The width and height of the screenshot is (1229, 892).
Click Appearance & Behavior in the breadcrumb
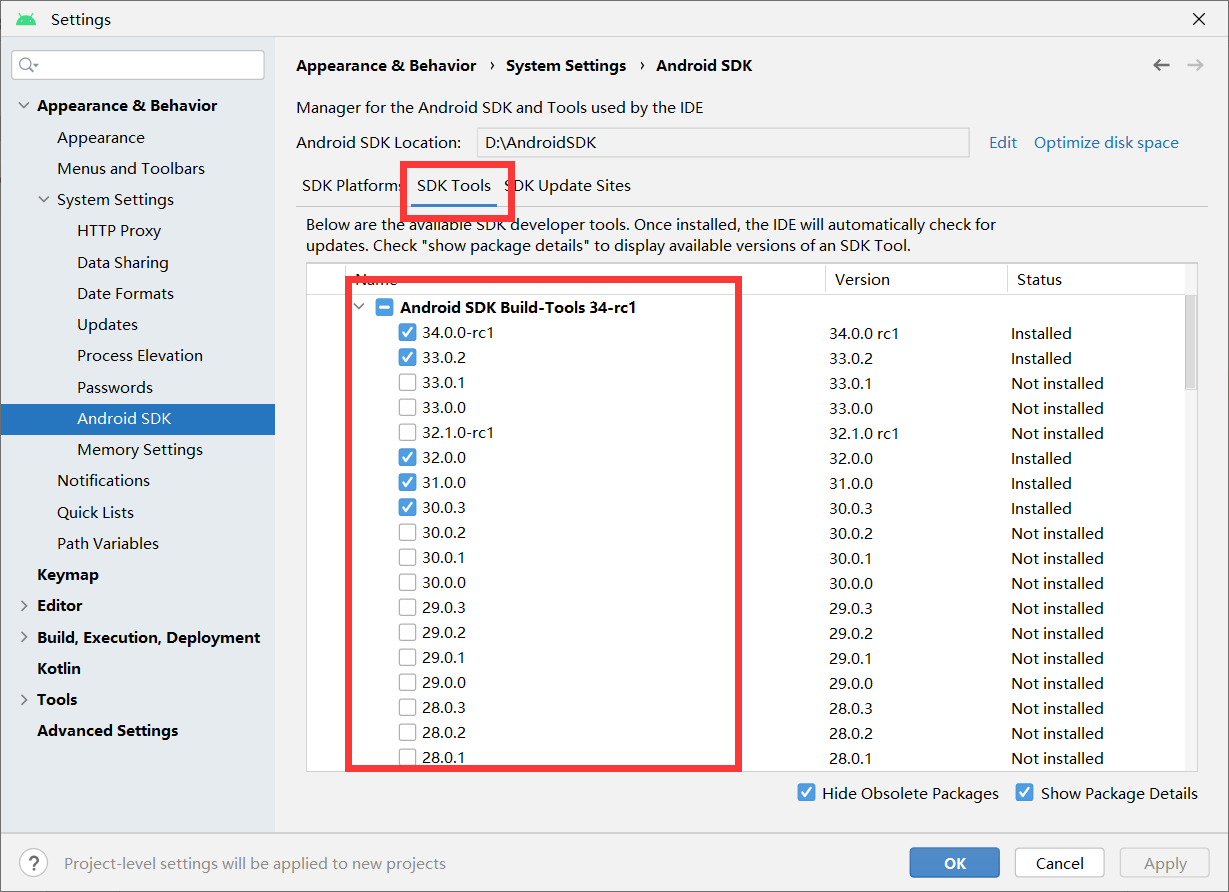(386, 66)
